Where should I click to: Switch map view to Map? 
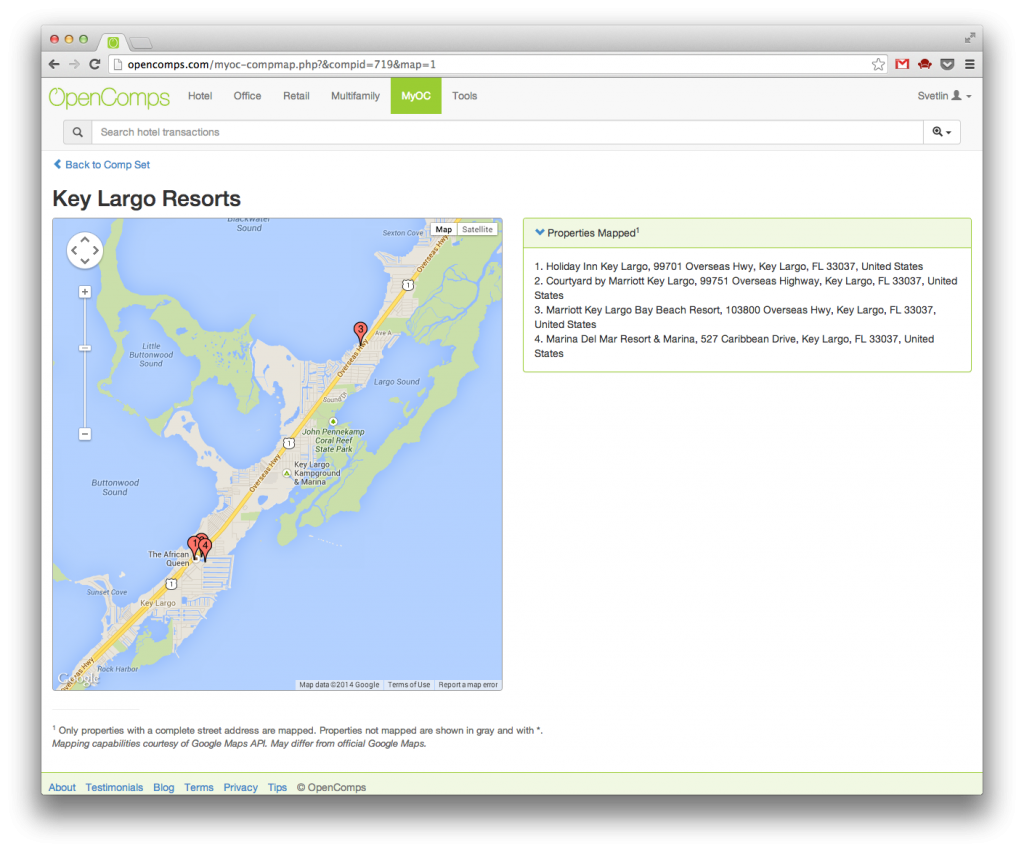(443, 230)
